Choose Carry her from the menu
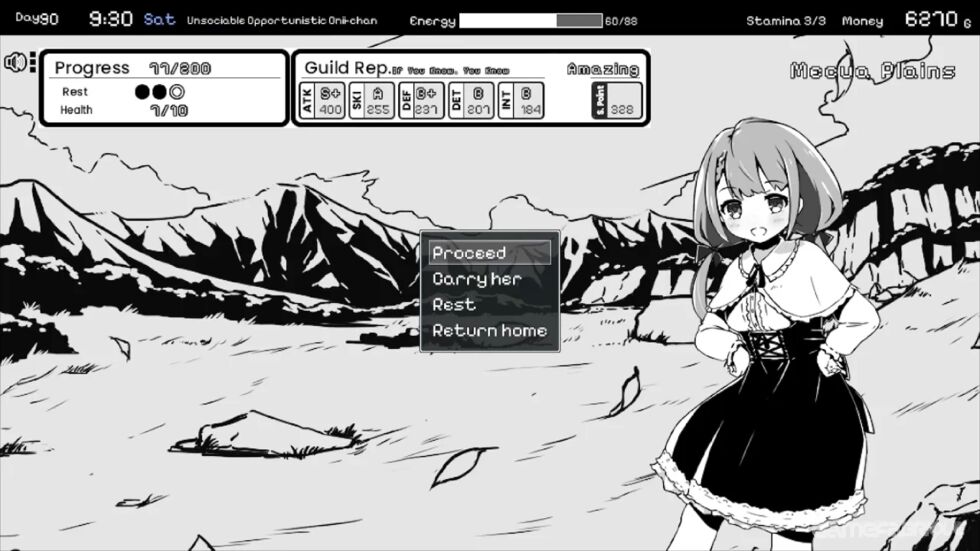Image resolution: width=980 pixels, height=551 pixels. coord(490,279)
